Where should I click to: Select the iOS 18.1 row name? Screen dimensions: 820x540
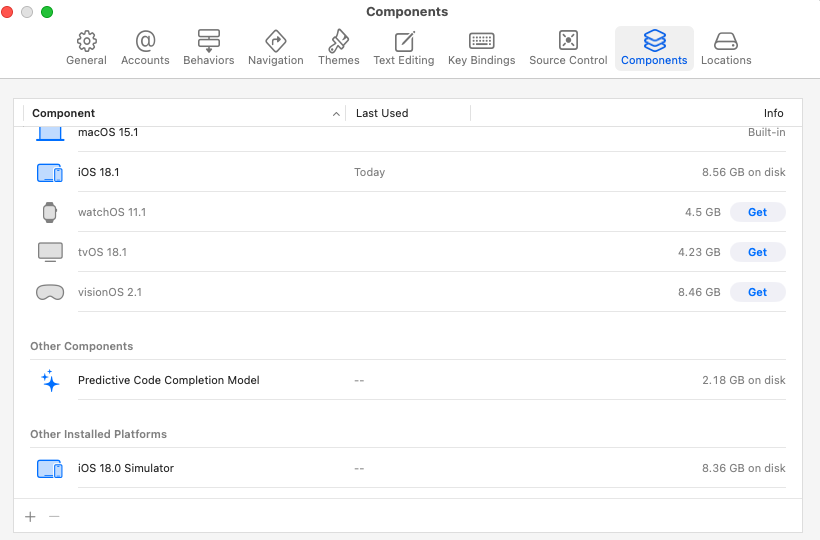pyautogui.click(x=98, y=172)
